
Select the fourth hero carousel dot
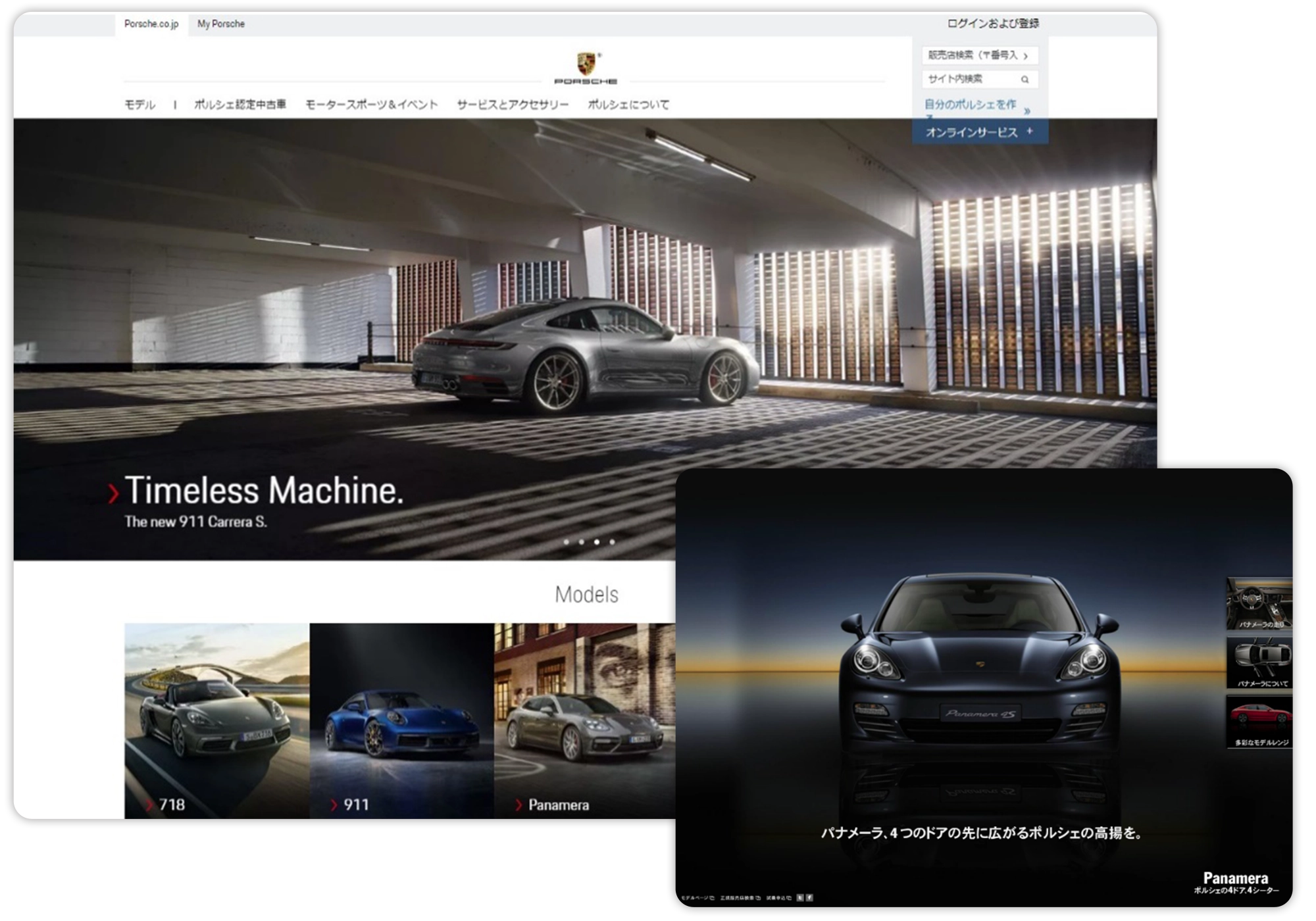pyautogui.click(x=613, y=542)
